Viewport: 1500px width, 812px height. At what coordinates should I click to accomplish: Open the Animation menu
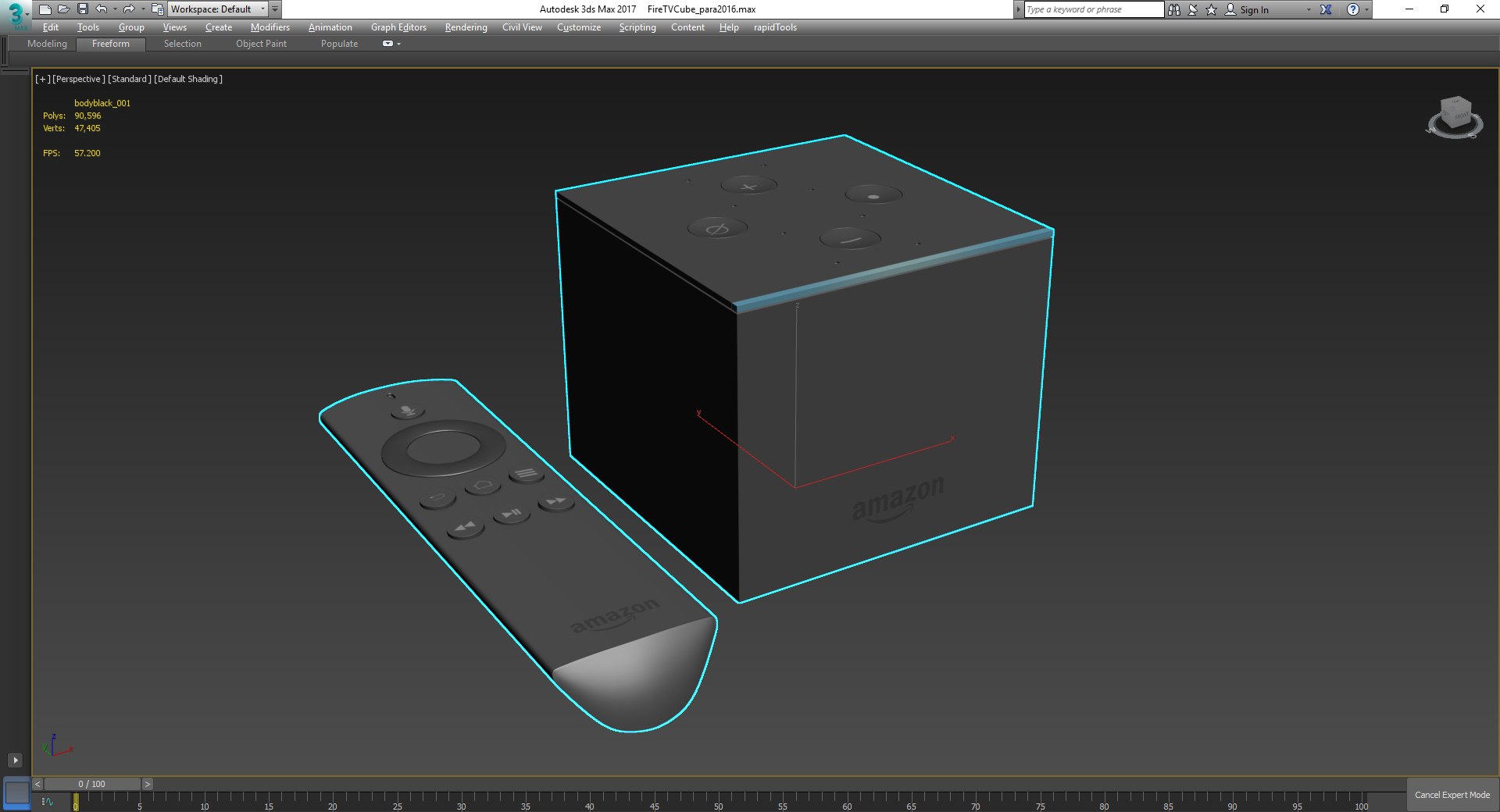[330, 27]
